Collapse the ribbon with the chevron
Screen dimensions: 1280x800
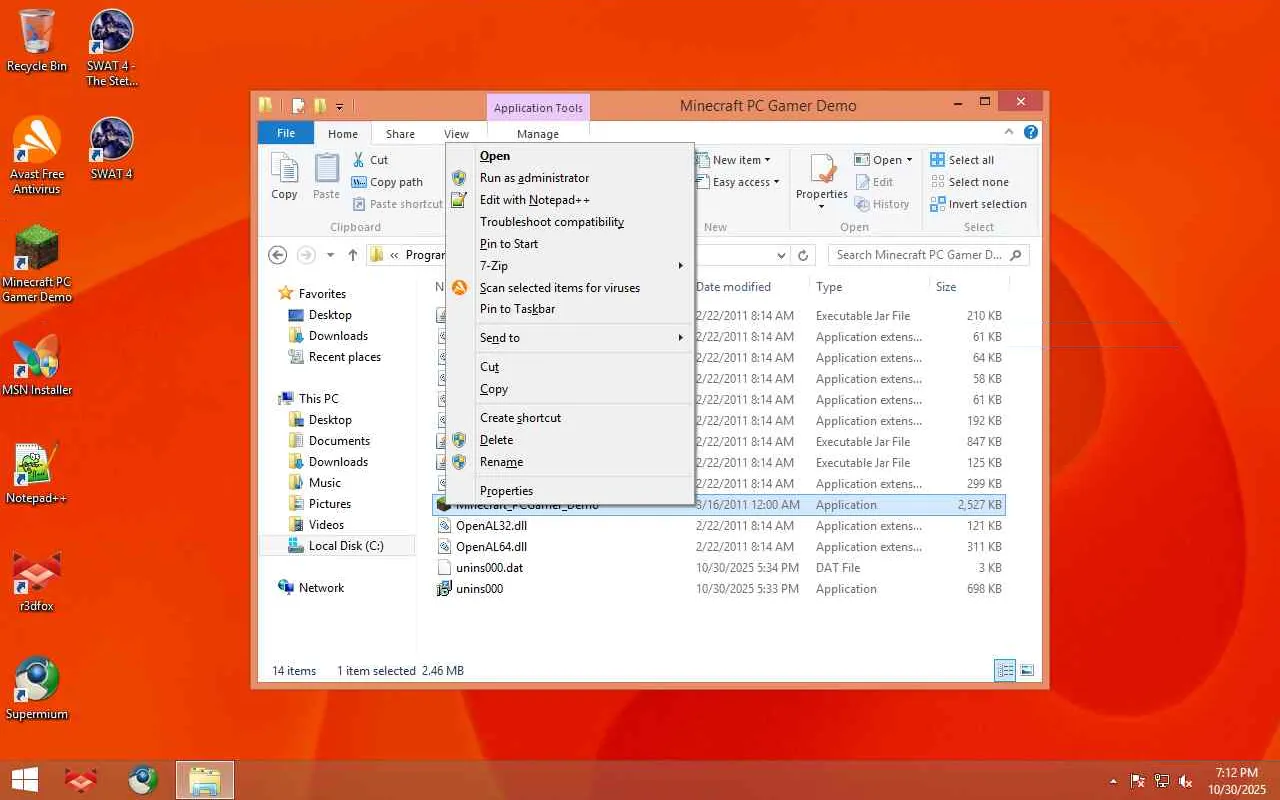1011,133
